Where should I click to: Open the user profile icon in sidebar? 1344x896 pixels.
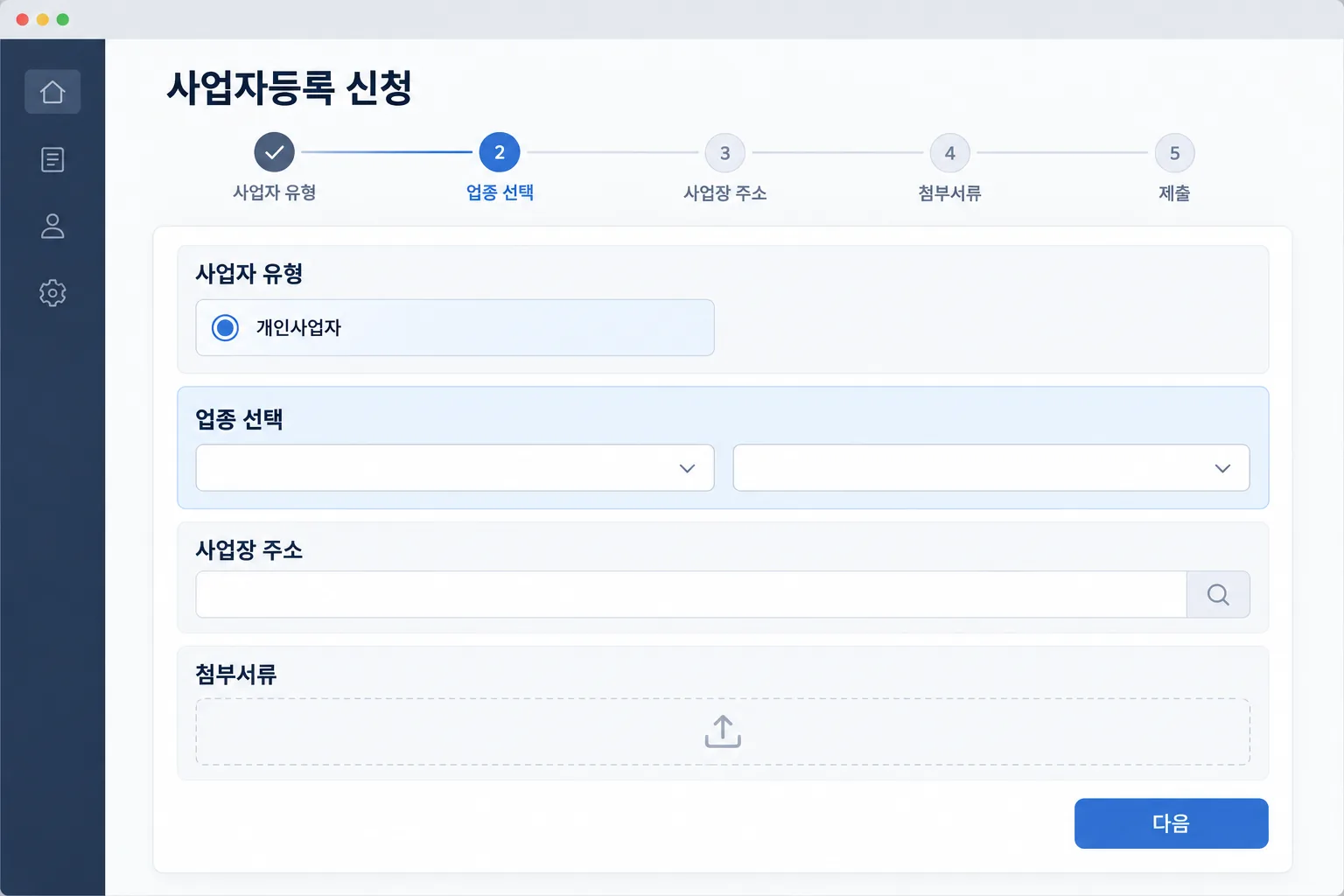tap(52, 227)
